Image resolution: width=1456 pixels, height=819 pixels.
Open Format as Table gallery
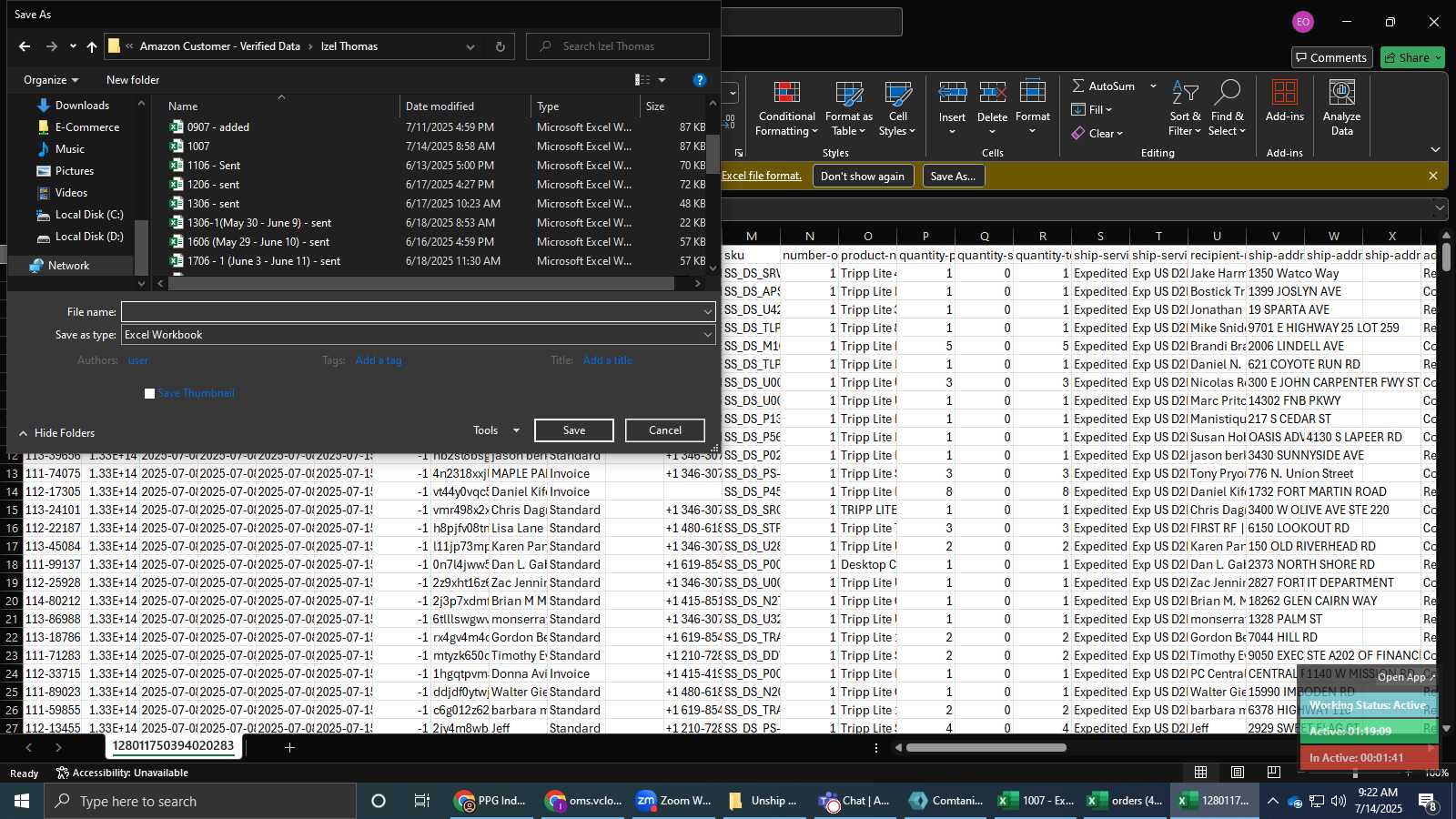coord(848,108)
